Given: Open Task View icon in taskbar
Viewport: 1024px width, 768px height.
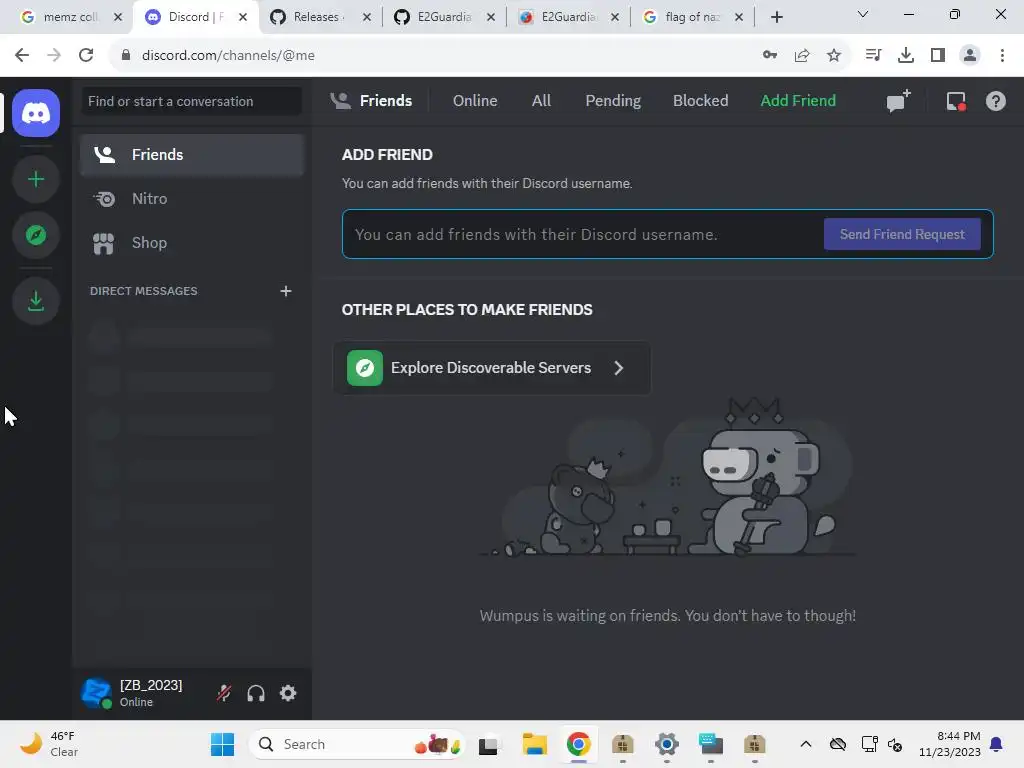Looking at the screenshot, I should click(x=488, y=744).
